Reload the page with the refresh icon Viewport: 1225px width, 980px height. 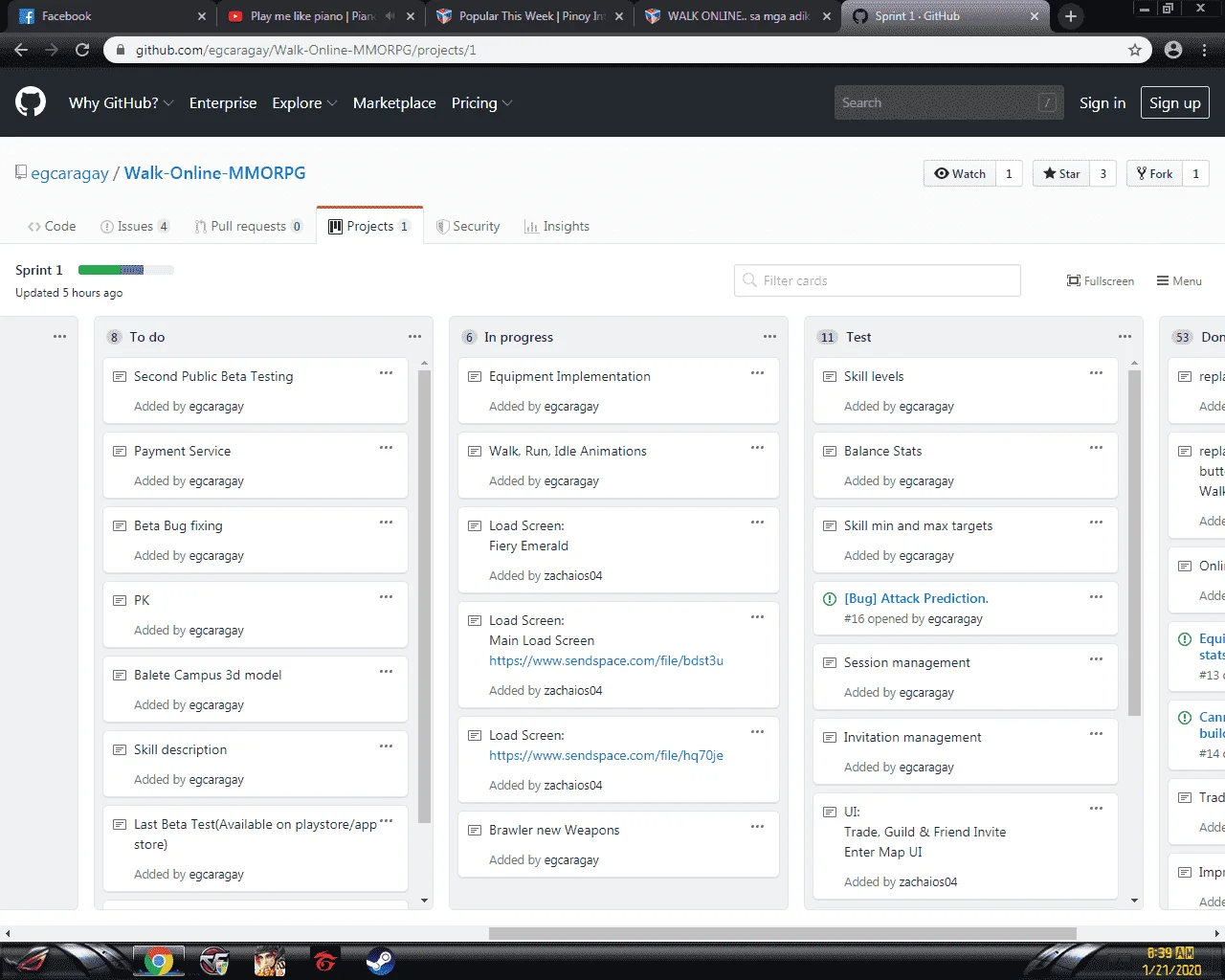[82, 50]
